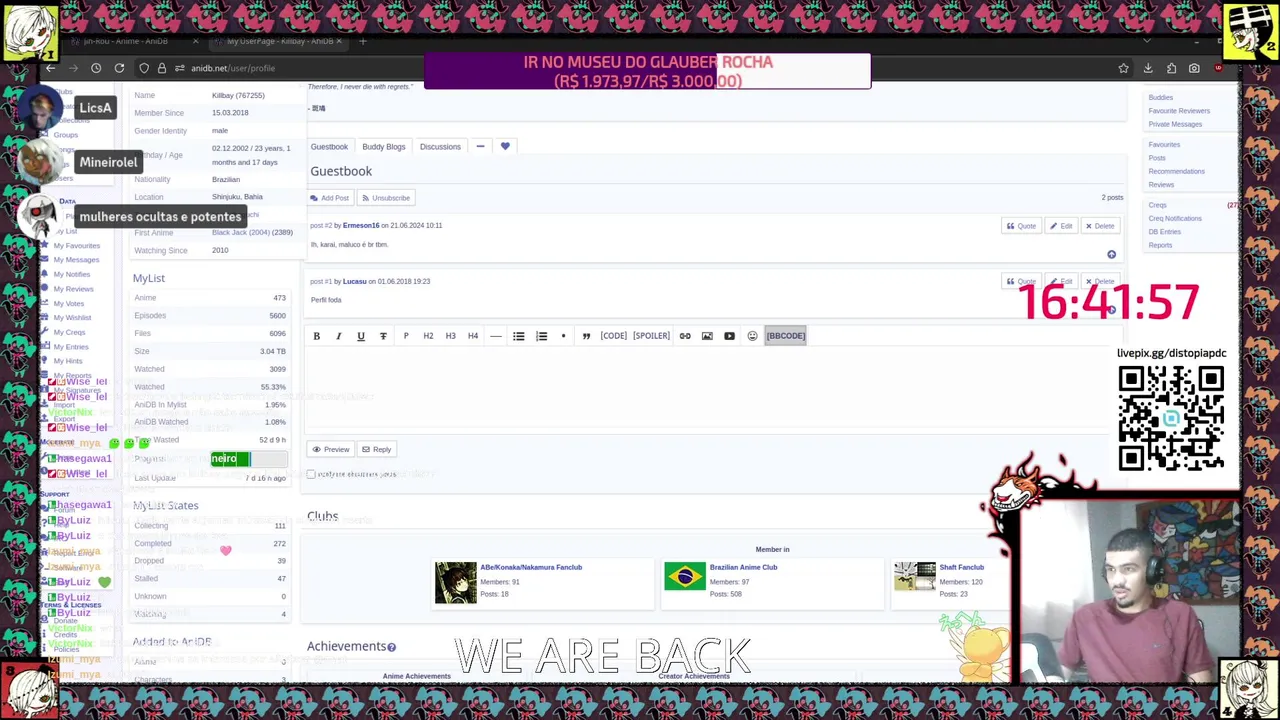1280x720 pixels.
Task: Click the minus tab beside Discussions
Action: 480,147
